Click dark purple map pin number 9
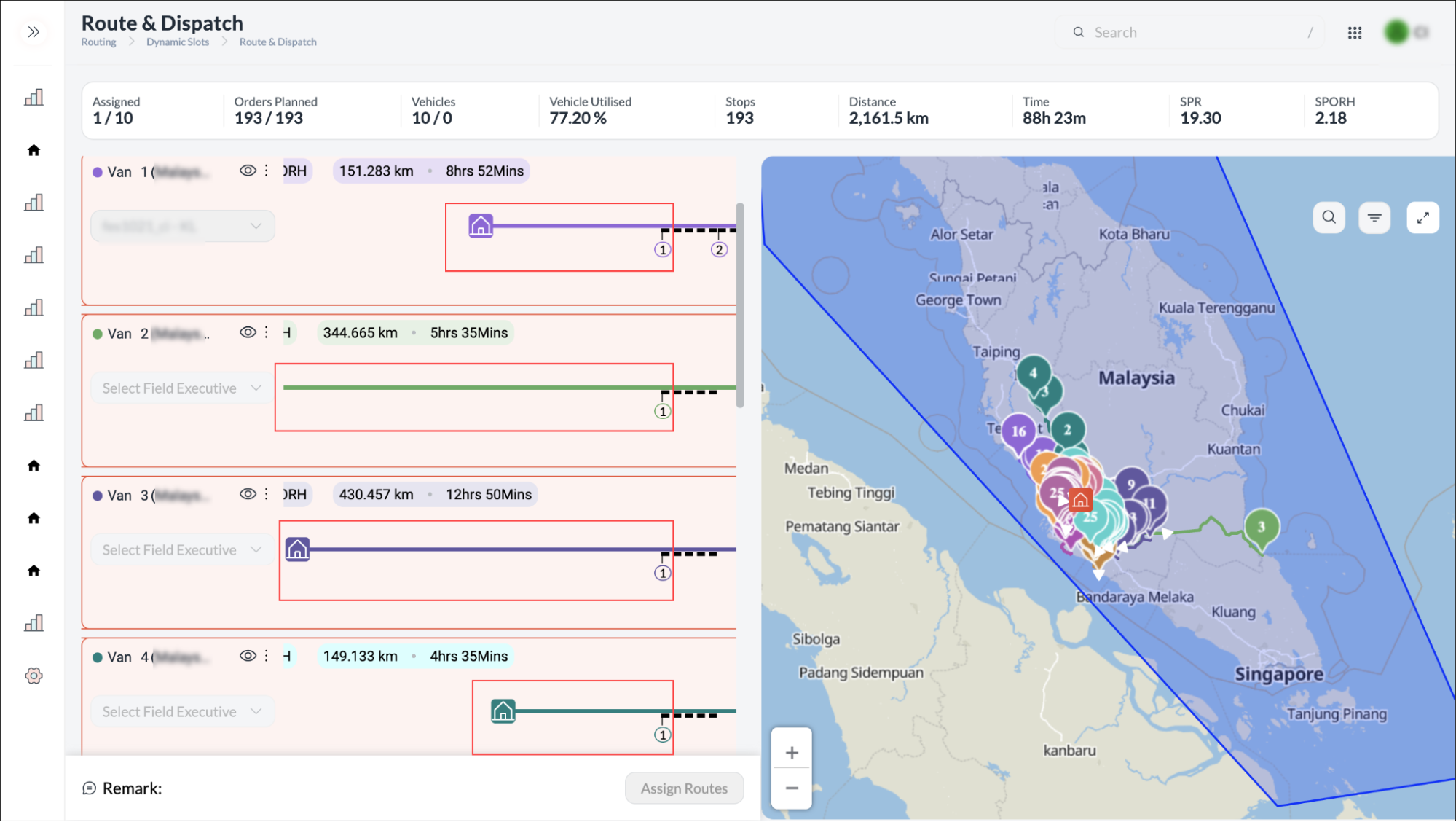Screen dimensions: 1456x822 click(x=1130, y=485)
